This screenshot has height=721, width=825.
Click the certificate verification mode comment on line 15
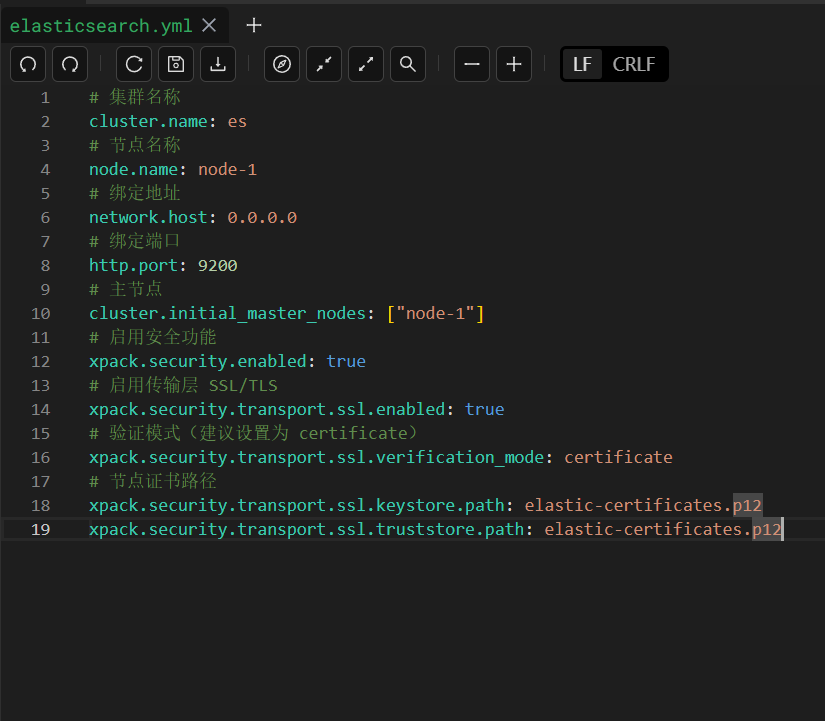coord(254,433)
